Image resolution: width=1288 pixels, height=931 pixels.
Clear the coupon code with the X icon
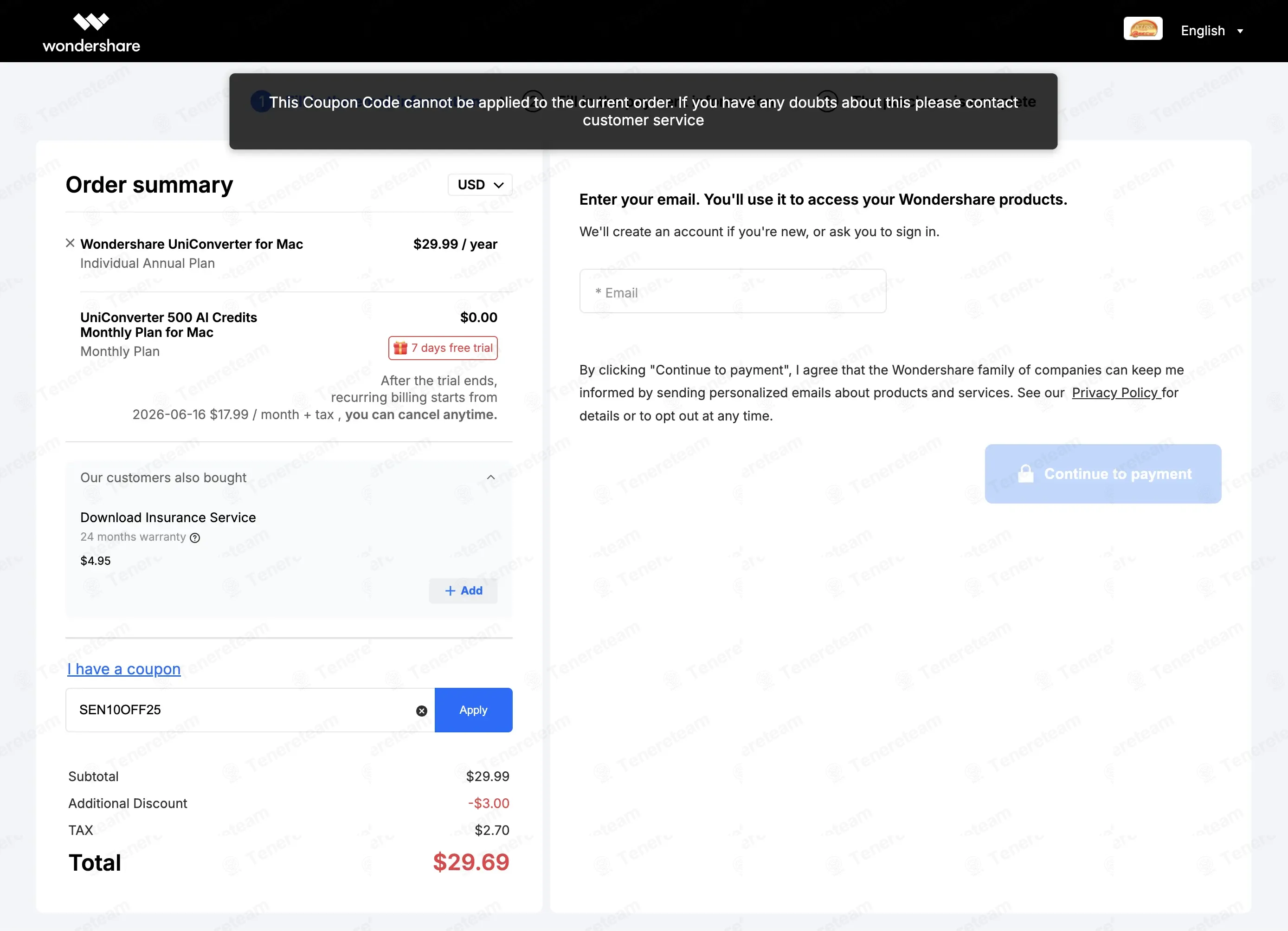(x=421, y=711)
